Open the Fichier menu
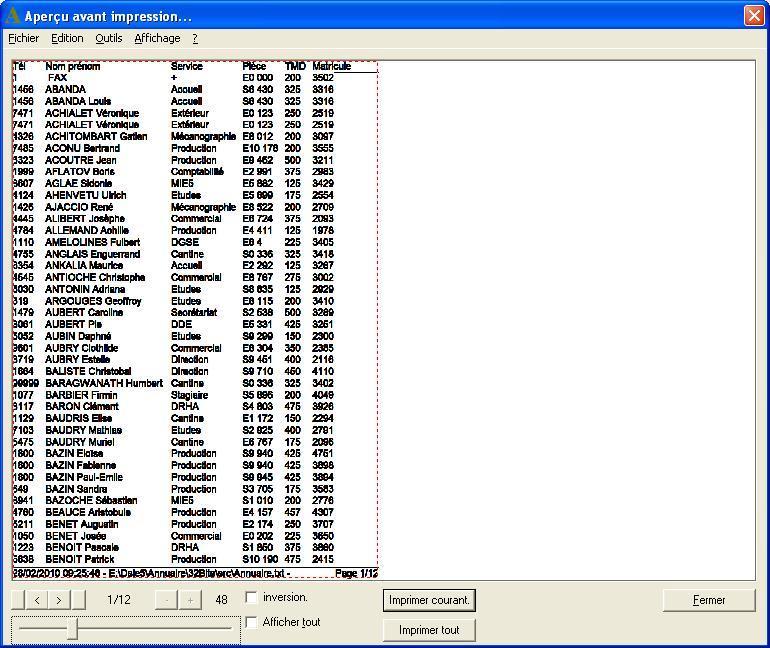770x648 pixels. (24, 38)
